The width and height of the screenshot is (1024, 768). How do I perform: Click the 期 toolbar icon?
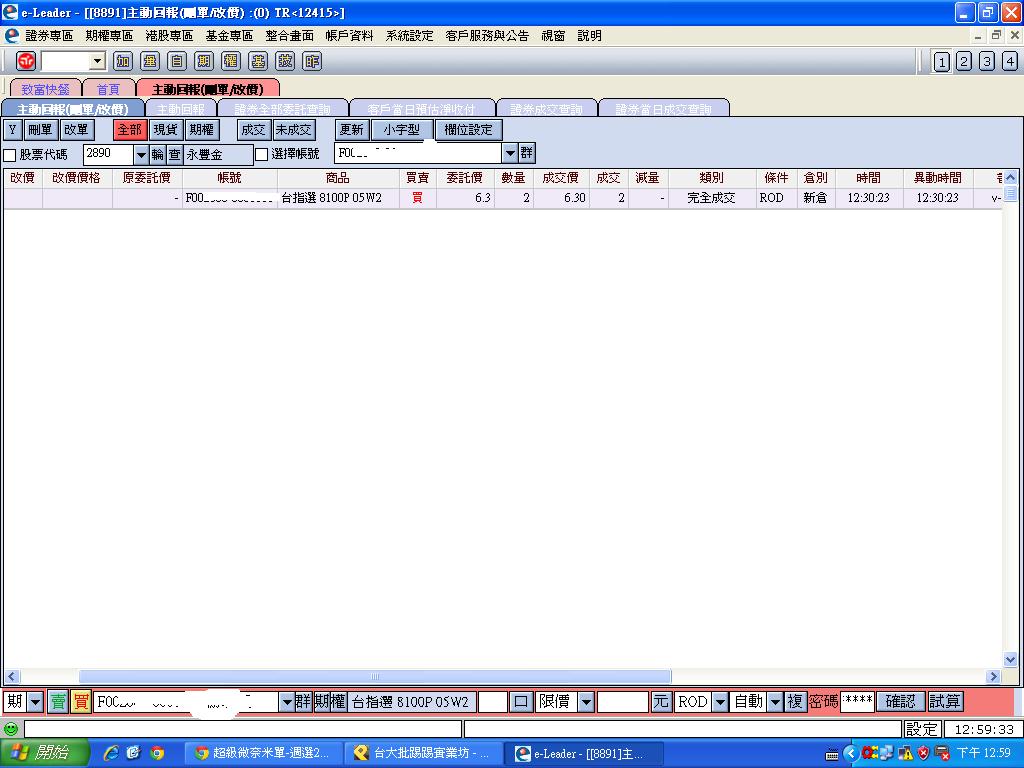(204, 61)
